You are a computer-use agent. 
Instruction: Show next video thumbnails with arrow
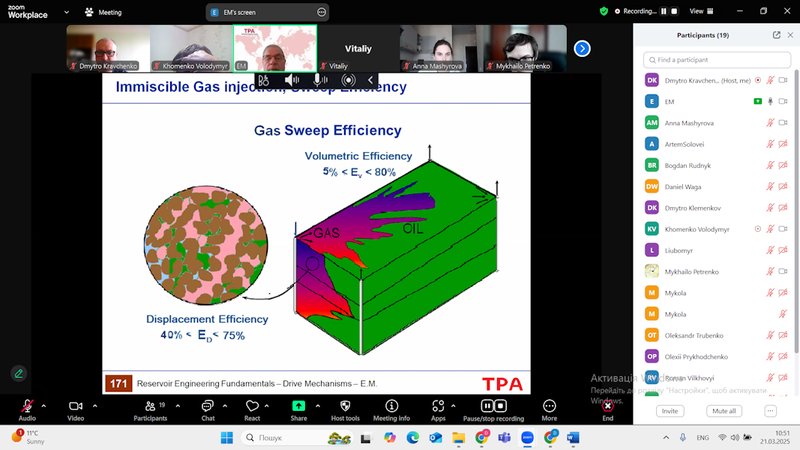click(582, 48)
